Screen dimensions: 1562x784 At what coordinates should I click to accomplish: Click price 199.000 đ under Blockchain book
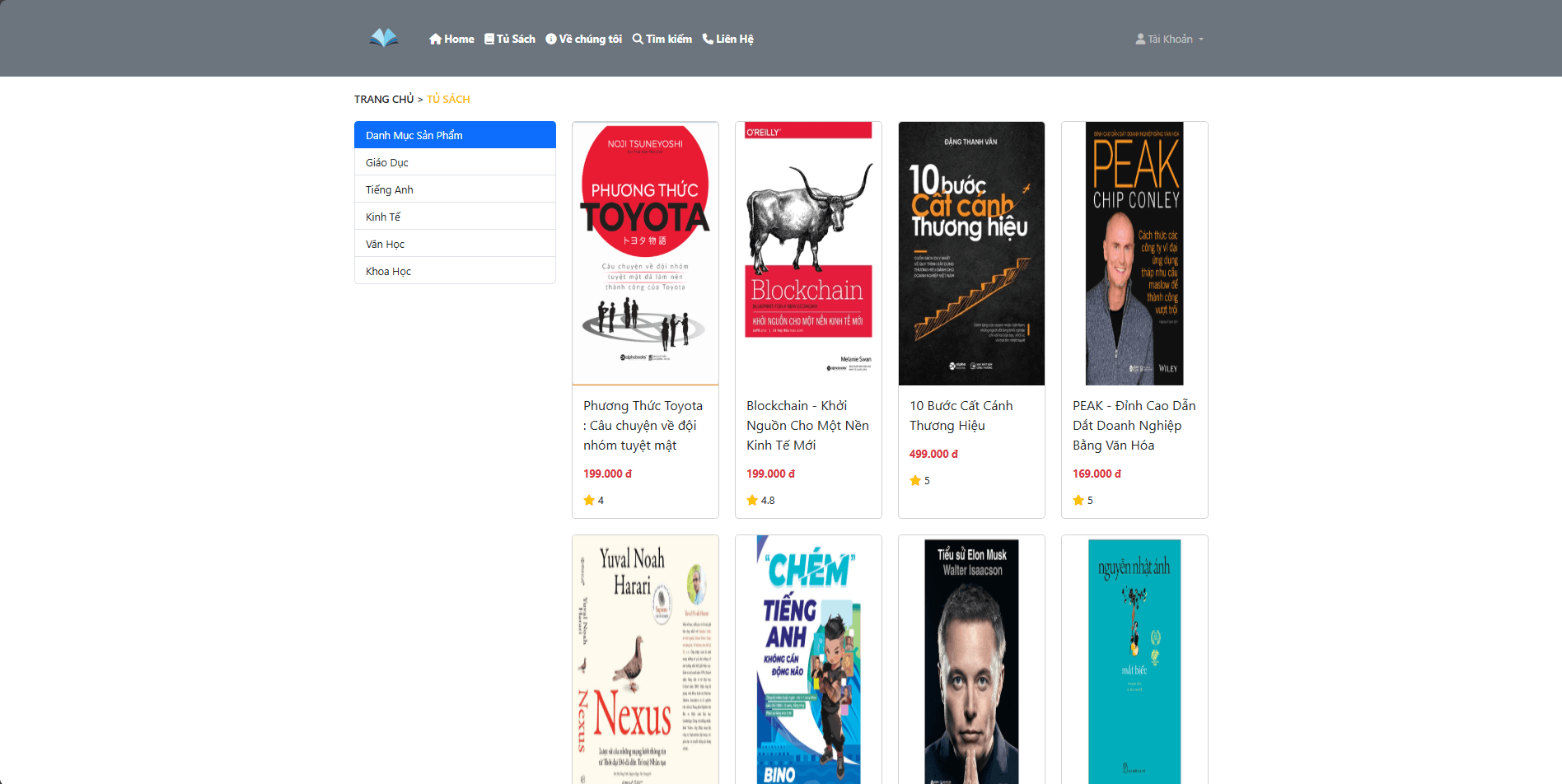(770, 474)
